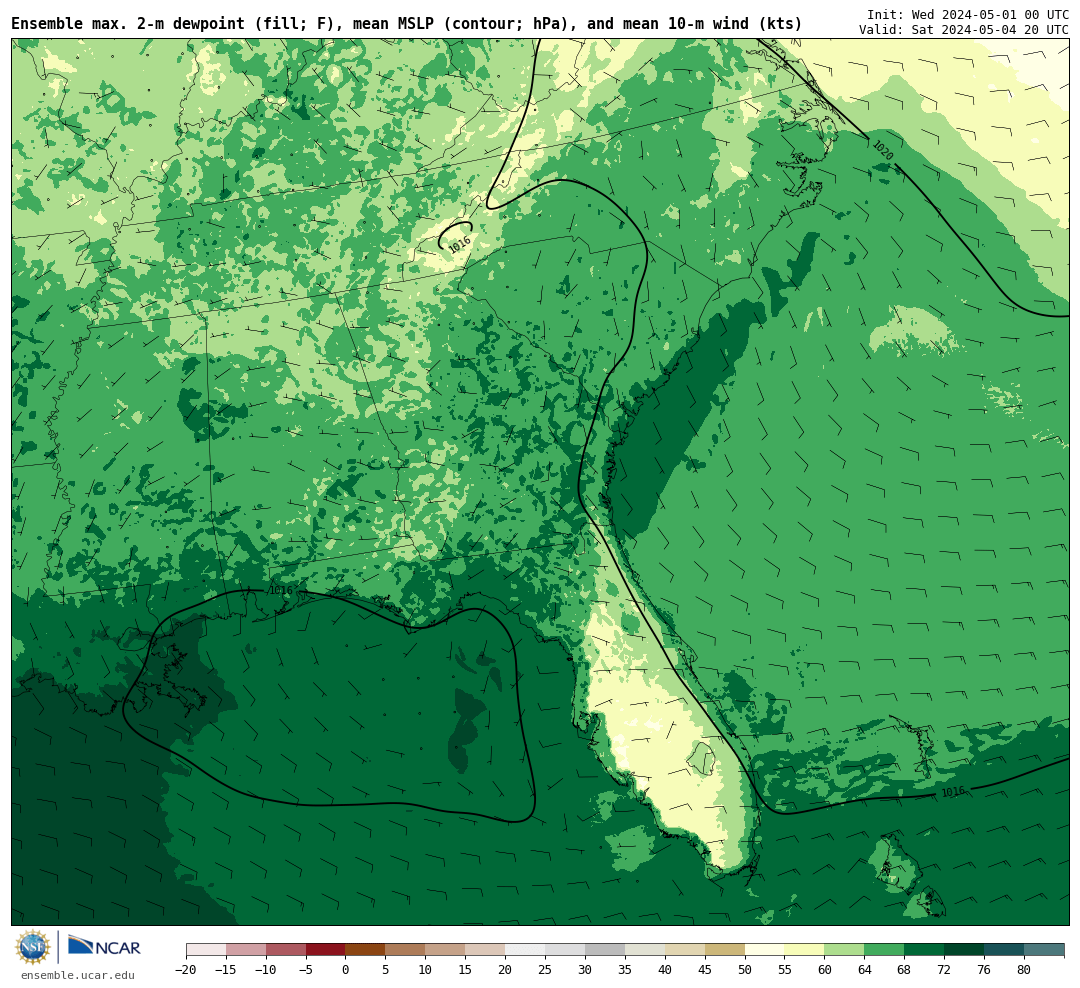Pick the dark green swatch between 68 and 72
The image size is (1080, 988).
tap(925, 950)
